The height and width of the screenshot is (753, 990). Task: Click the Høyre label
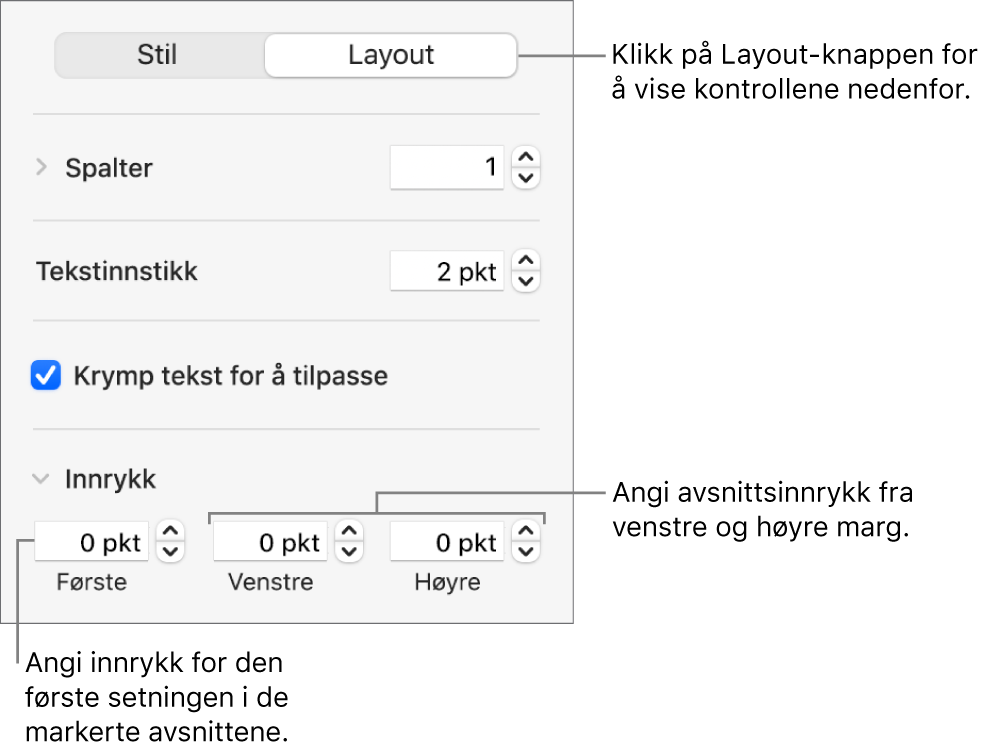click(x=448, y=582)
